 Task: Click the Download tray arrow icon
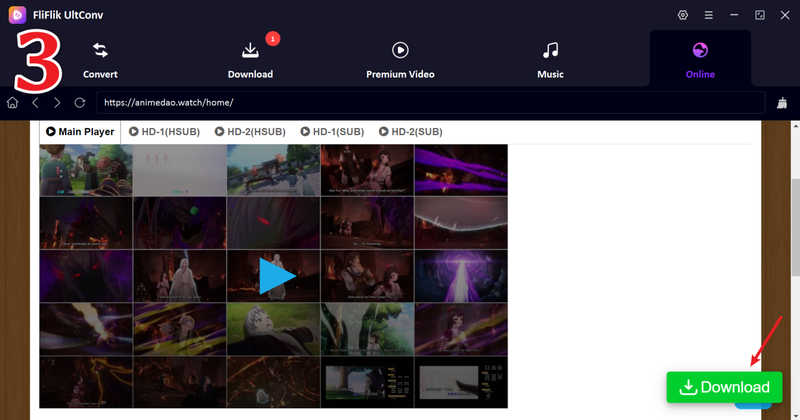[x=250, y=50]
